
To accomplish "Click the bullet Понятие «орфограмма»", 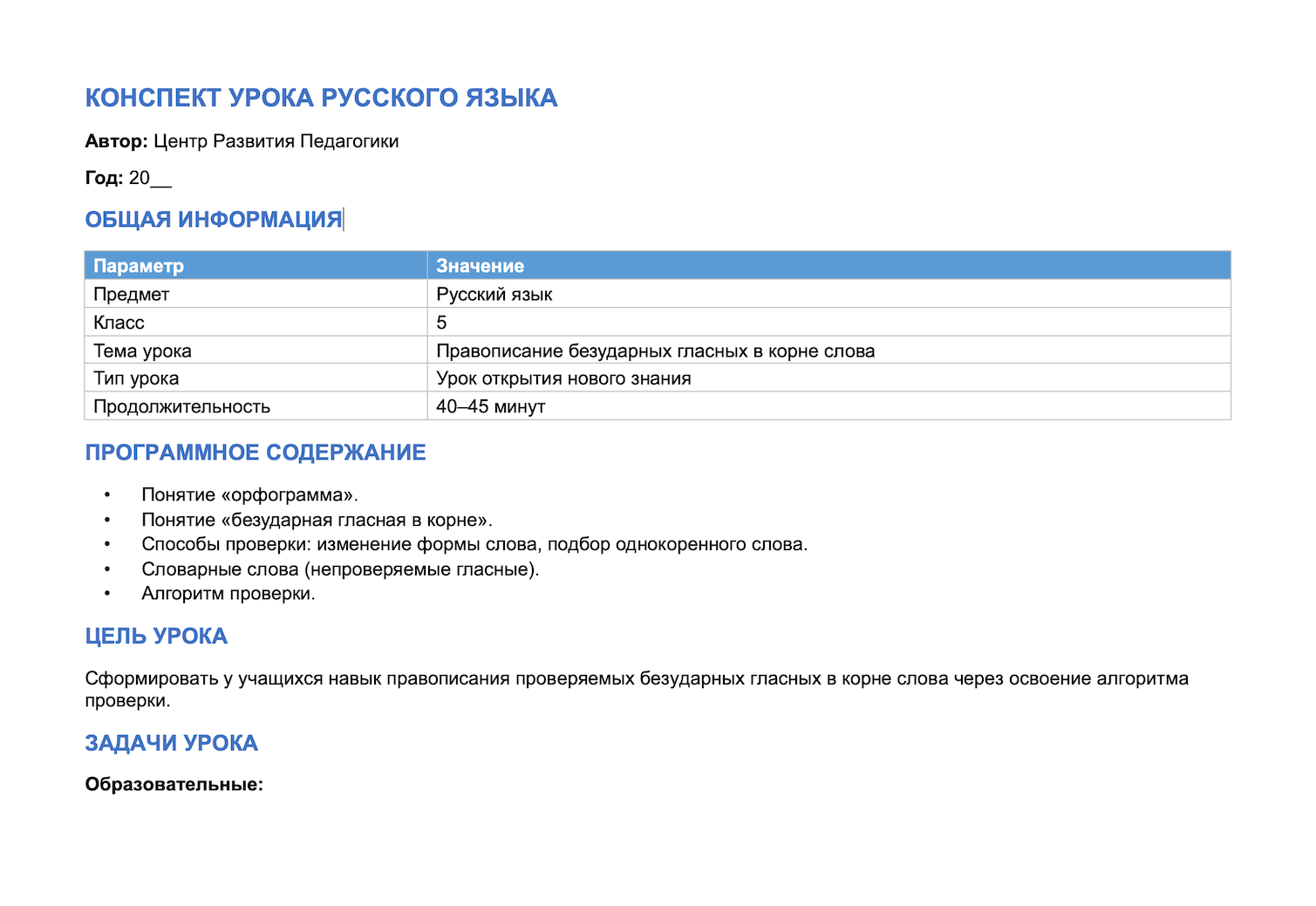I will click(250, 495).
